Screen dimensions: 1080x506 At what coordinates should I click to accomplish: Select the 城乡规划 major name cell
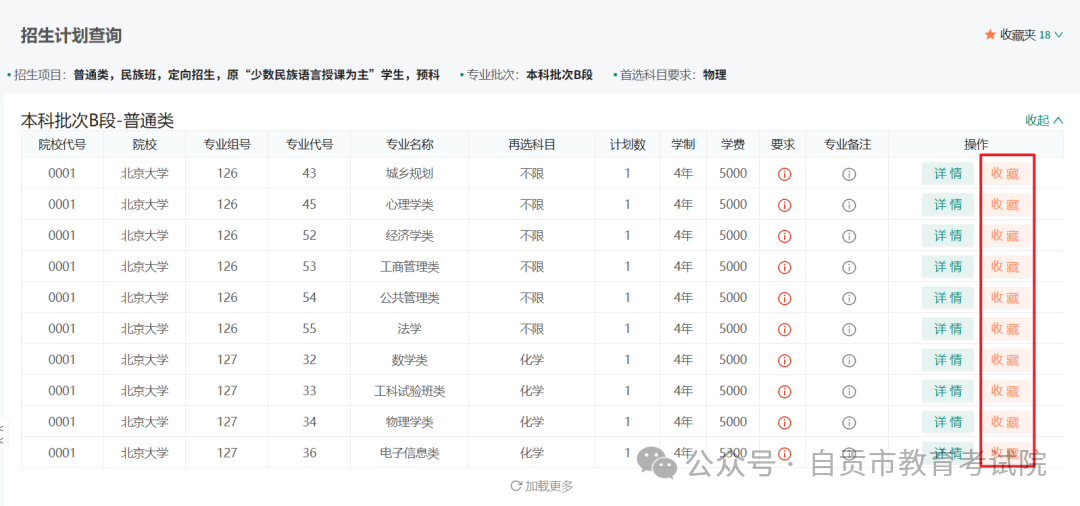(410, 173)
